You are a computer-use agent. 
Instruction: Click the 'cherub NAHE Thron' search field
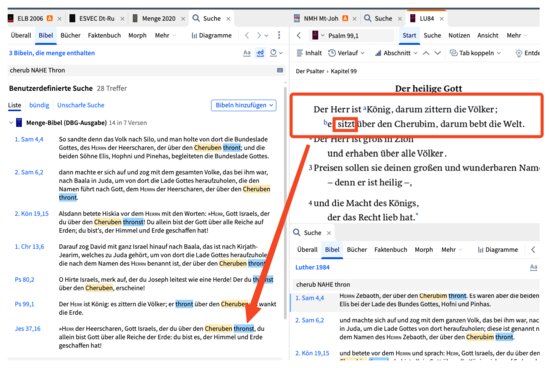(x=142, y=70)
